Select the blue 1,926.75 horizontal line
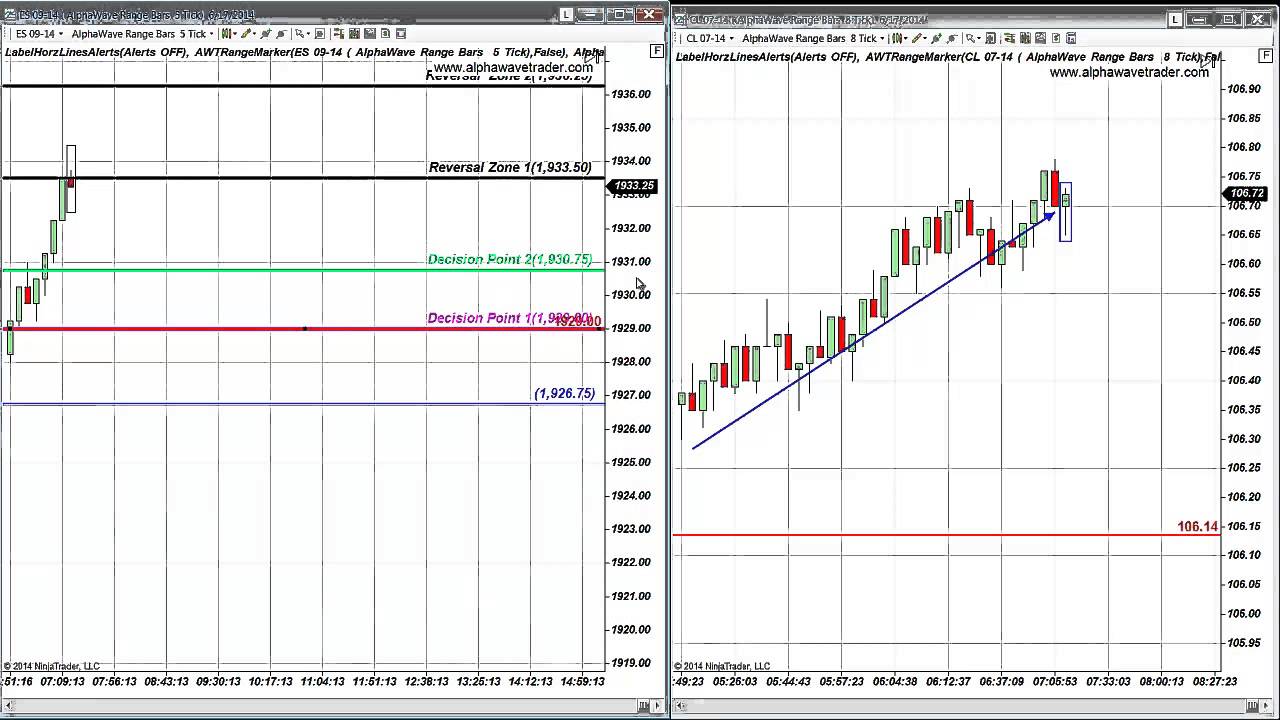This screenshot has height=720, width=1280. tap(303, 404)
